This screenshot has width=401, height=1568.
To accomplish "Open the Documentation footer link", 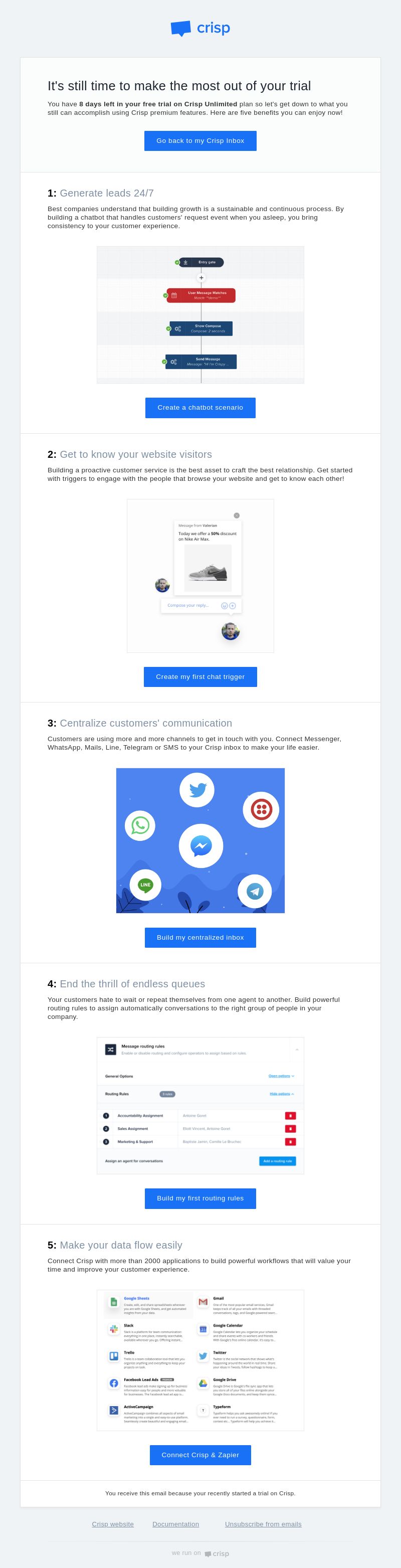I will point(176,1524).
